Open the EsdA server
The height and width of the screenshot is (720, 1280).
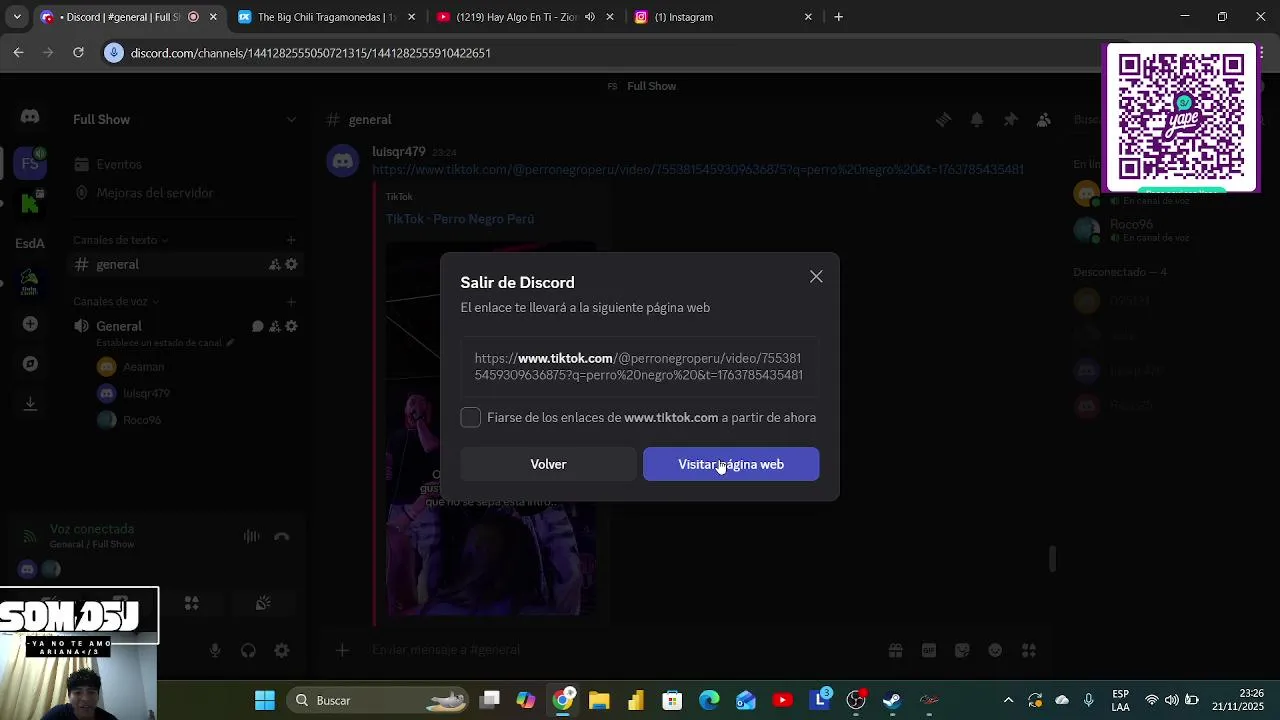30,243
